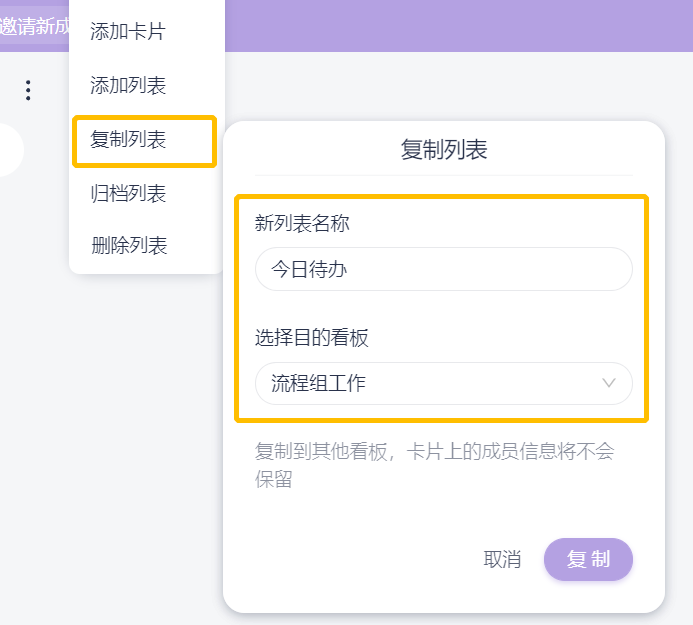
Task: Click the white rounded element at left edge
Action: point(8,150)
